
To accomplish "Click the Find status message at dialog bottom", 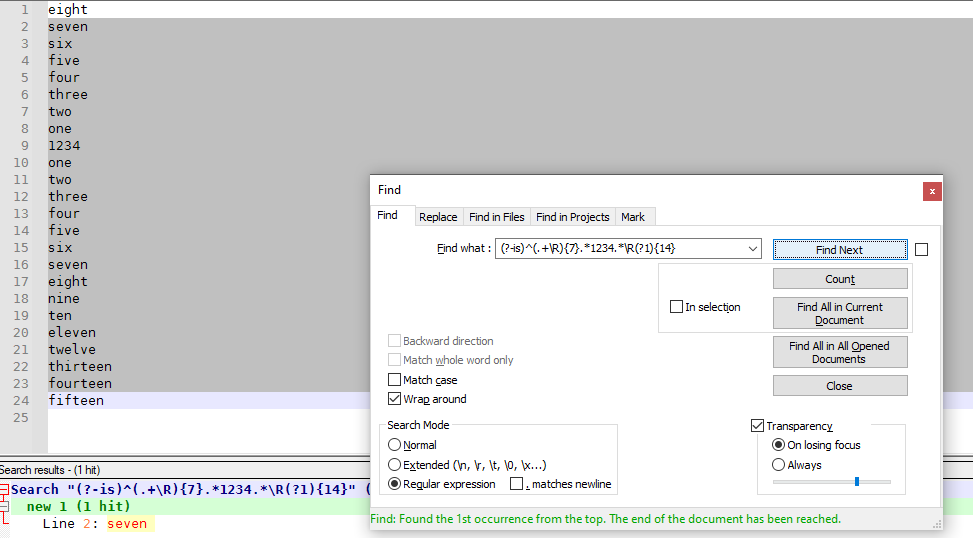I will (x=606, y=519).
